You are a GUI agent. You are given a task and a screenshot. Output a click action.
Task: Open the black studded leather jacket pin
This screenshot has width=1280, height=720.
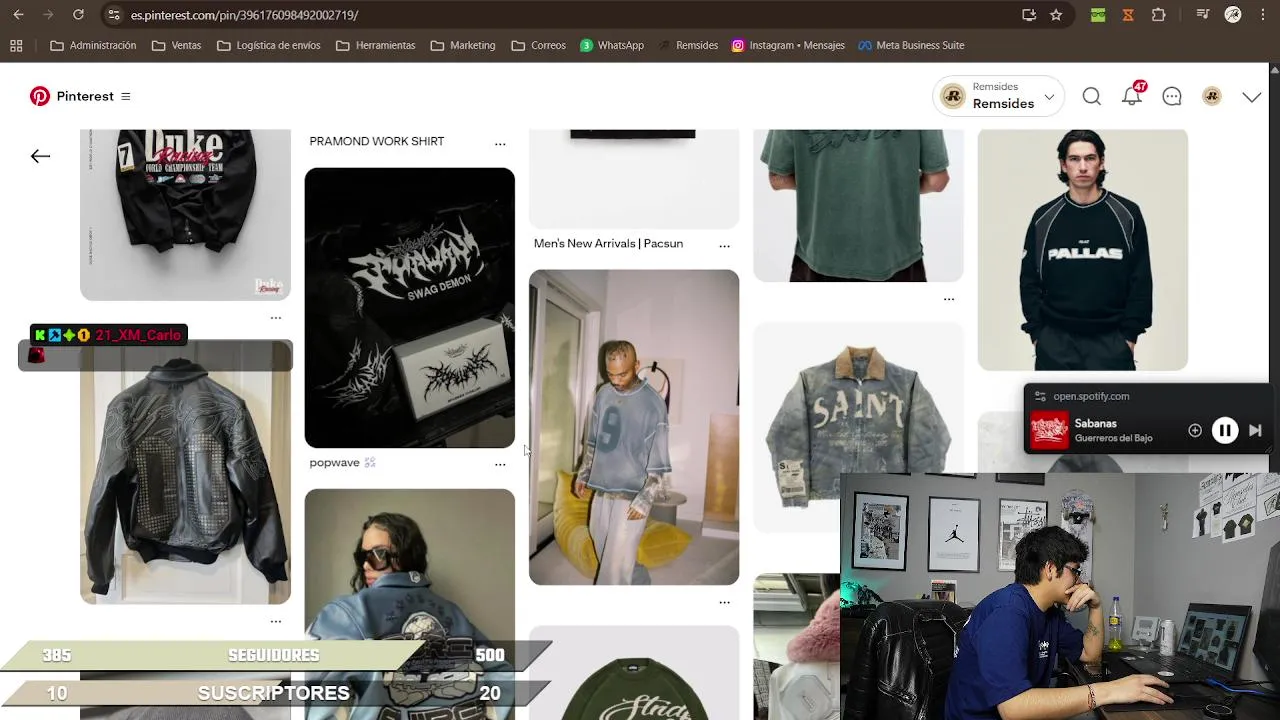[x=185, y=472]
